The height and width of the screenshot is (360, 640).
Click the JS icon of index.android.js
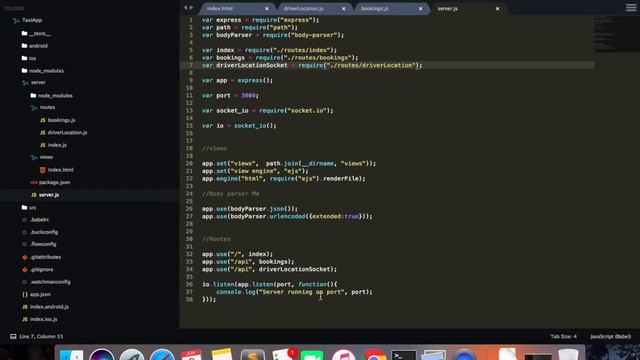25,307
